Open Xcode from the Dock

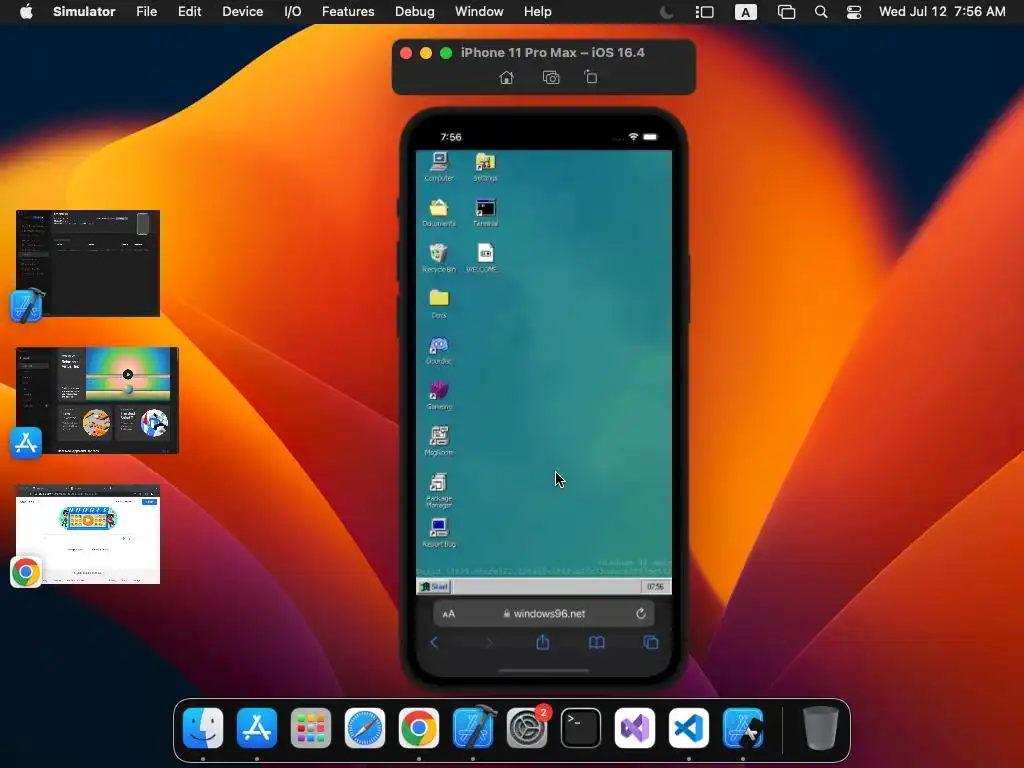(473, 728)
